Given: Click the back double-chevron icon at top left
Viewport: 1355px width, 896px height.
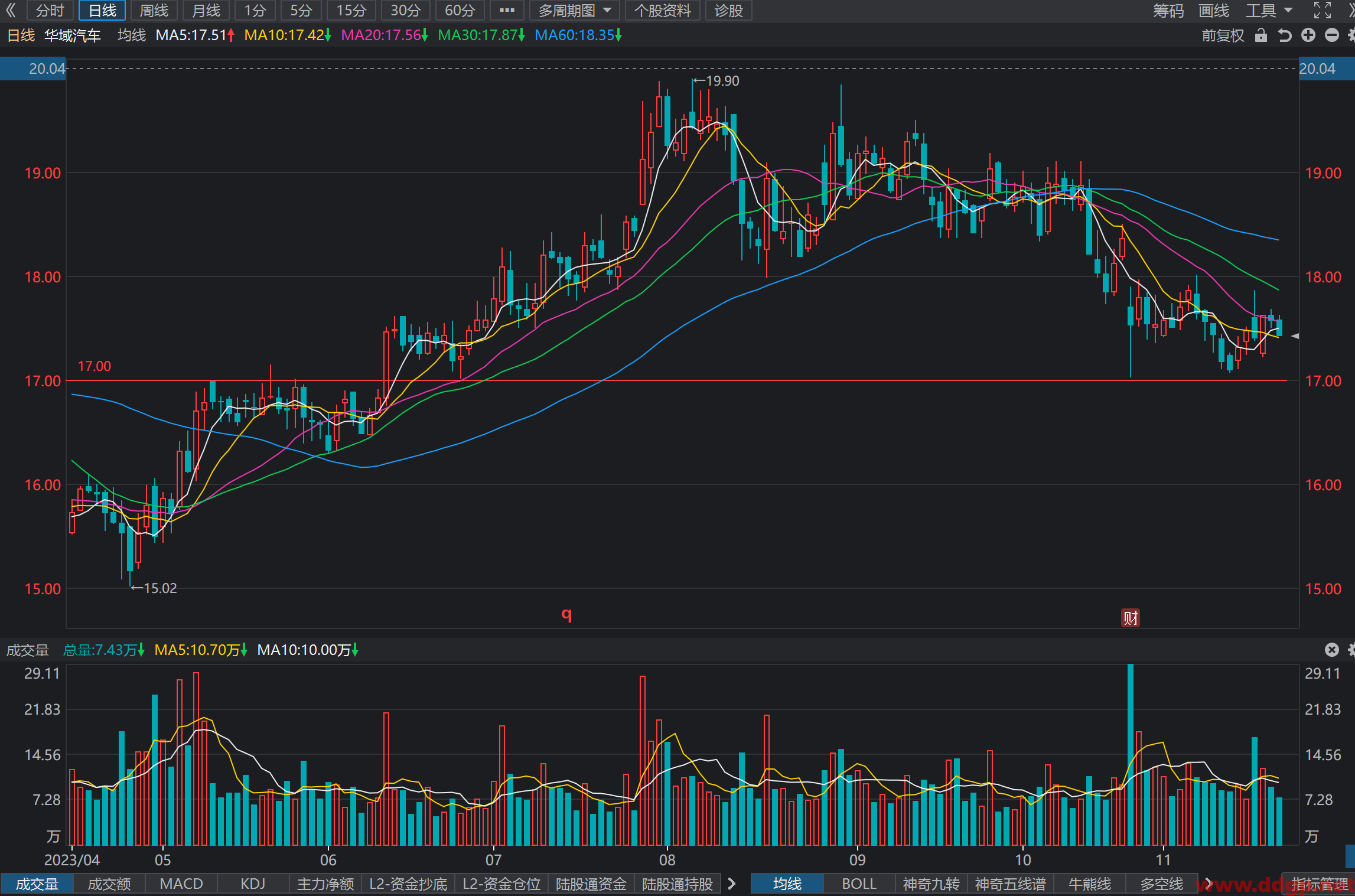Looking at the screenshot, I should tap(11, 11).
